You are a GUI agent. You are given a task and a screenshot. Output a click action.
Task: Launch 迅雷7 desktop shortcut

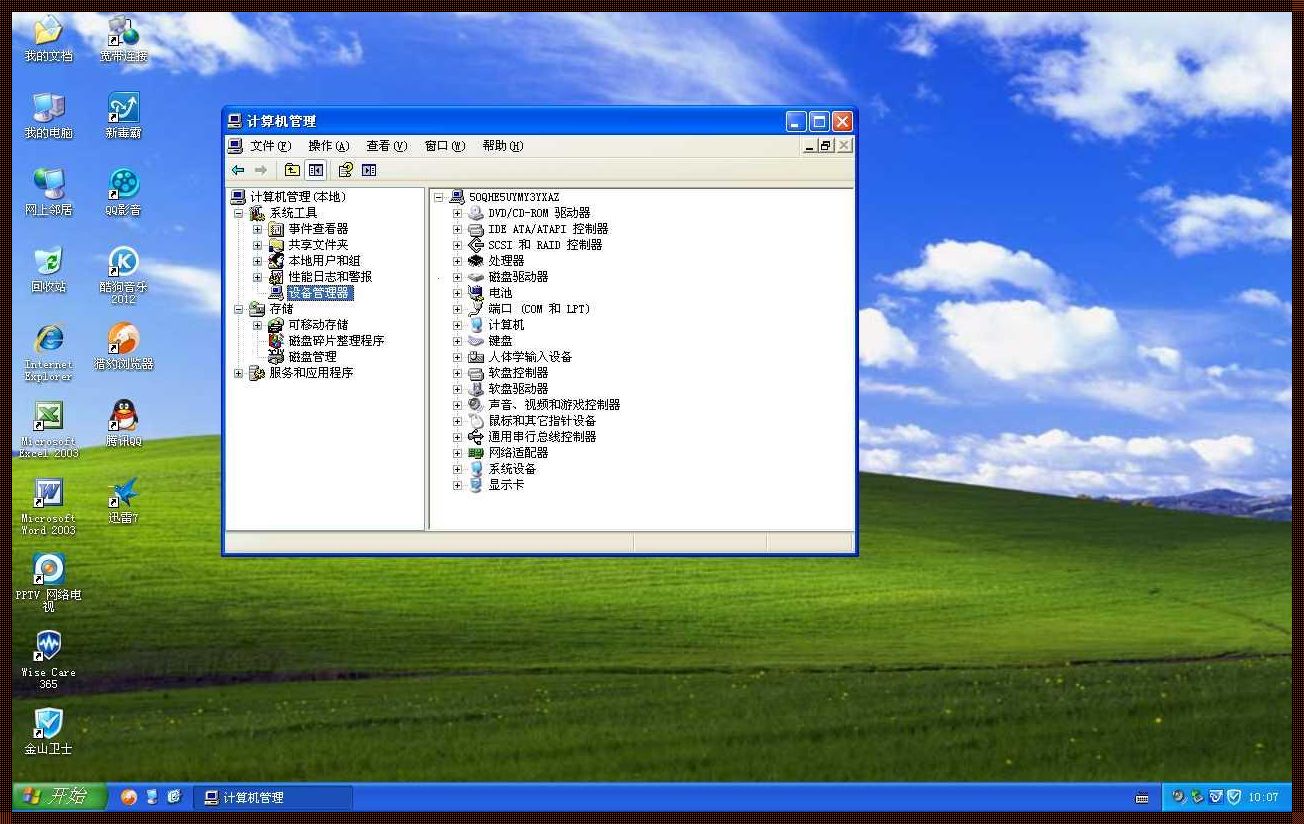tap(124, 501)
